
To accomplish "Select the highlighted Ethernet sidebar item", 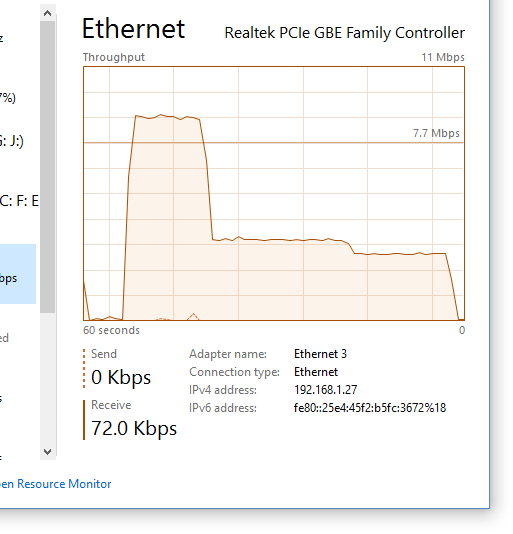I will point(18,274).
